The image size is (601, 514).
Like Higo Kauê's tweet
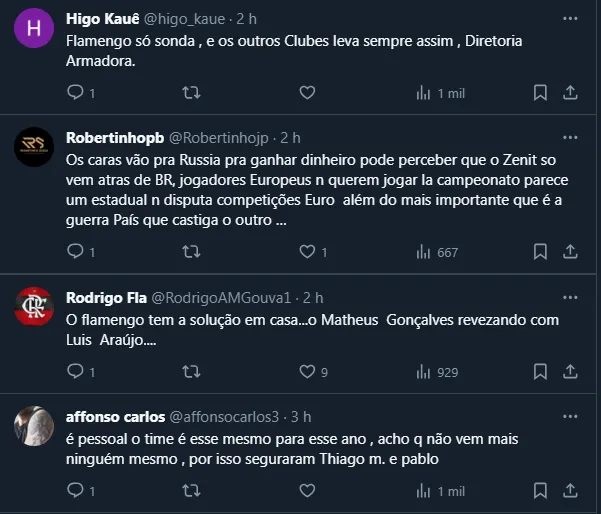point(307,93)
